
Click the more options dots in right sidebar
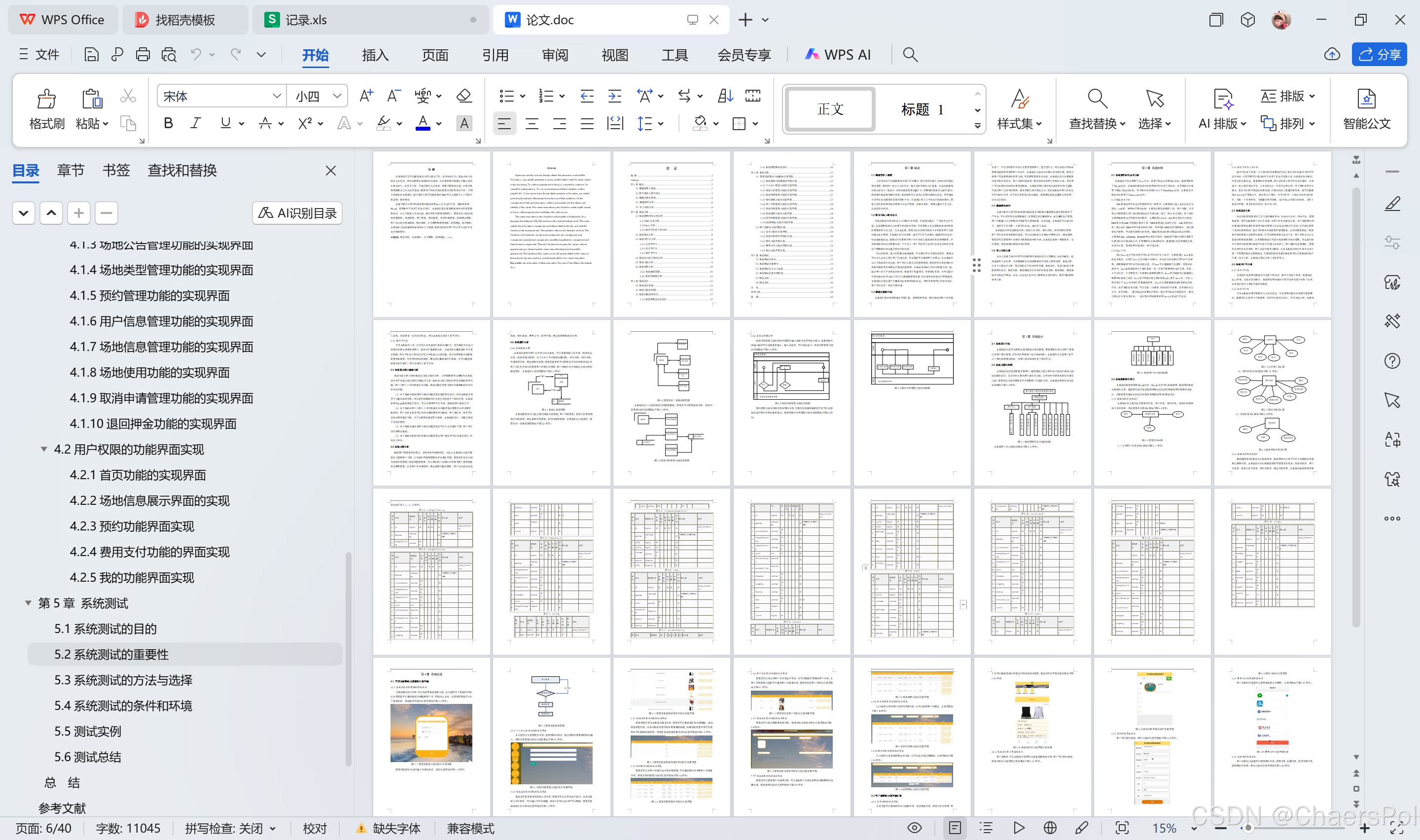point(1392,519)
